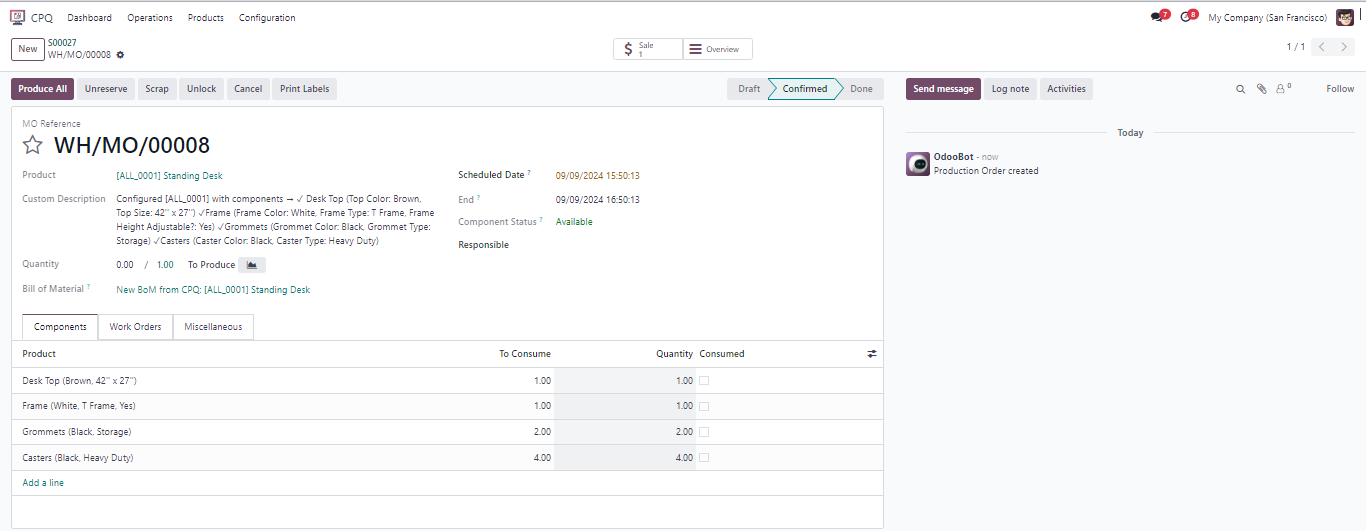Switch to the Work Orders tab

tap(135, 327)
